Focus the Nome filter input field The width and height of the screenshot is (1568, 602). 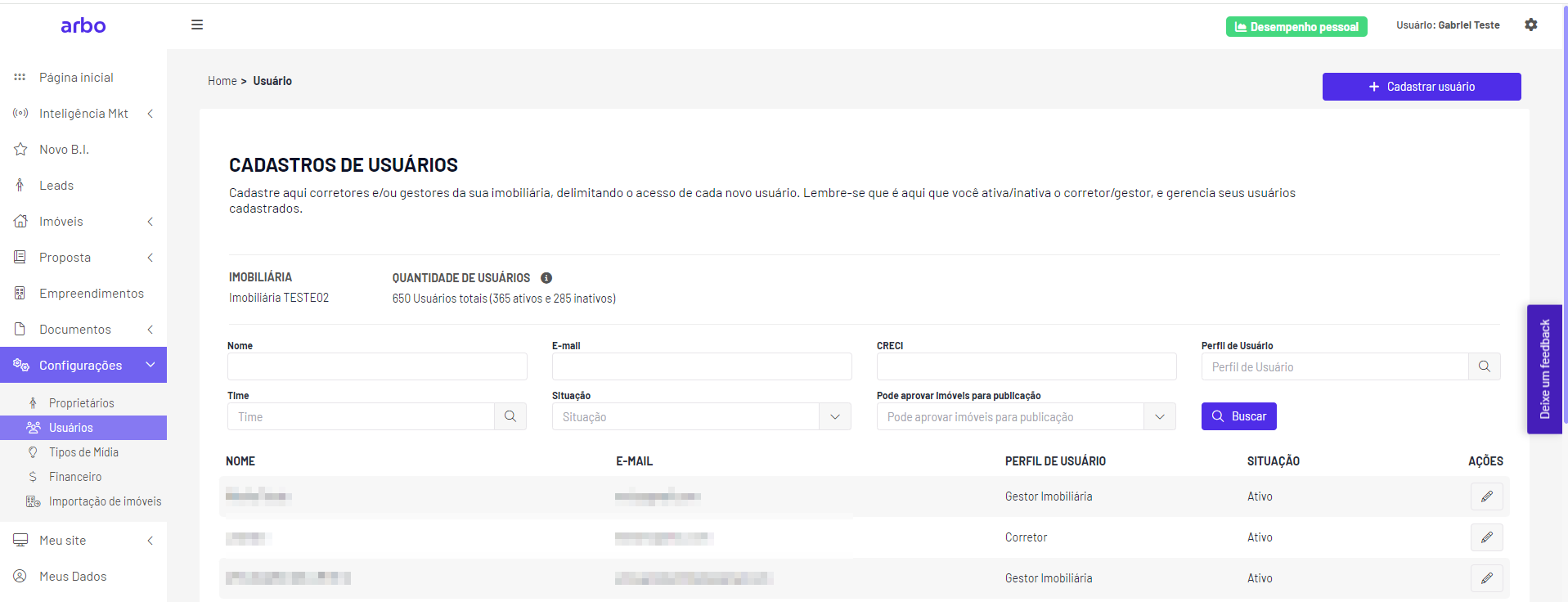pyautogui.click(x=377, y=366)
